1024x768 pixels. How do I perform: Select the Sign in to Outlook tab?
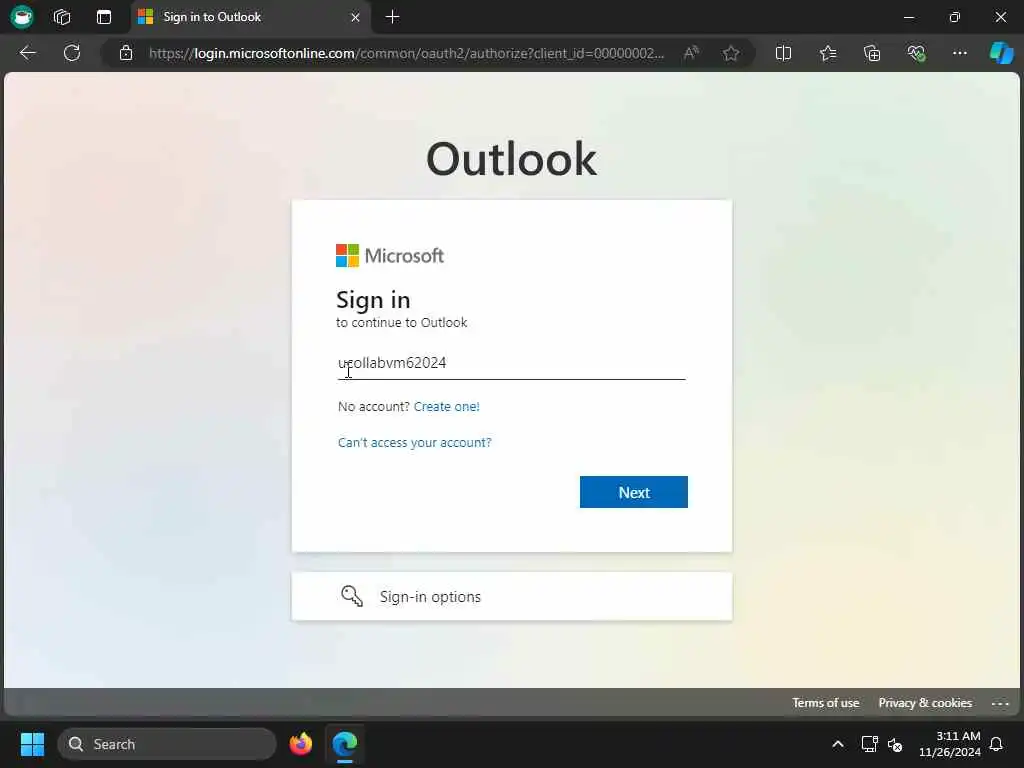(251, 17)
